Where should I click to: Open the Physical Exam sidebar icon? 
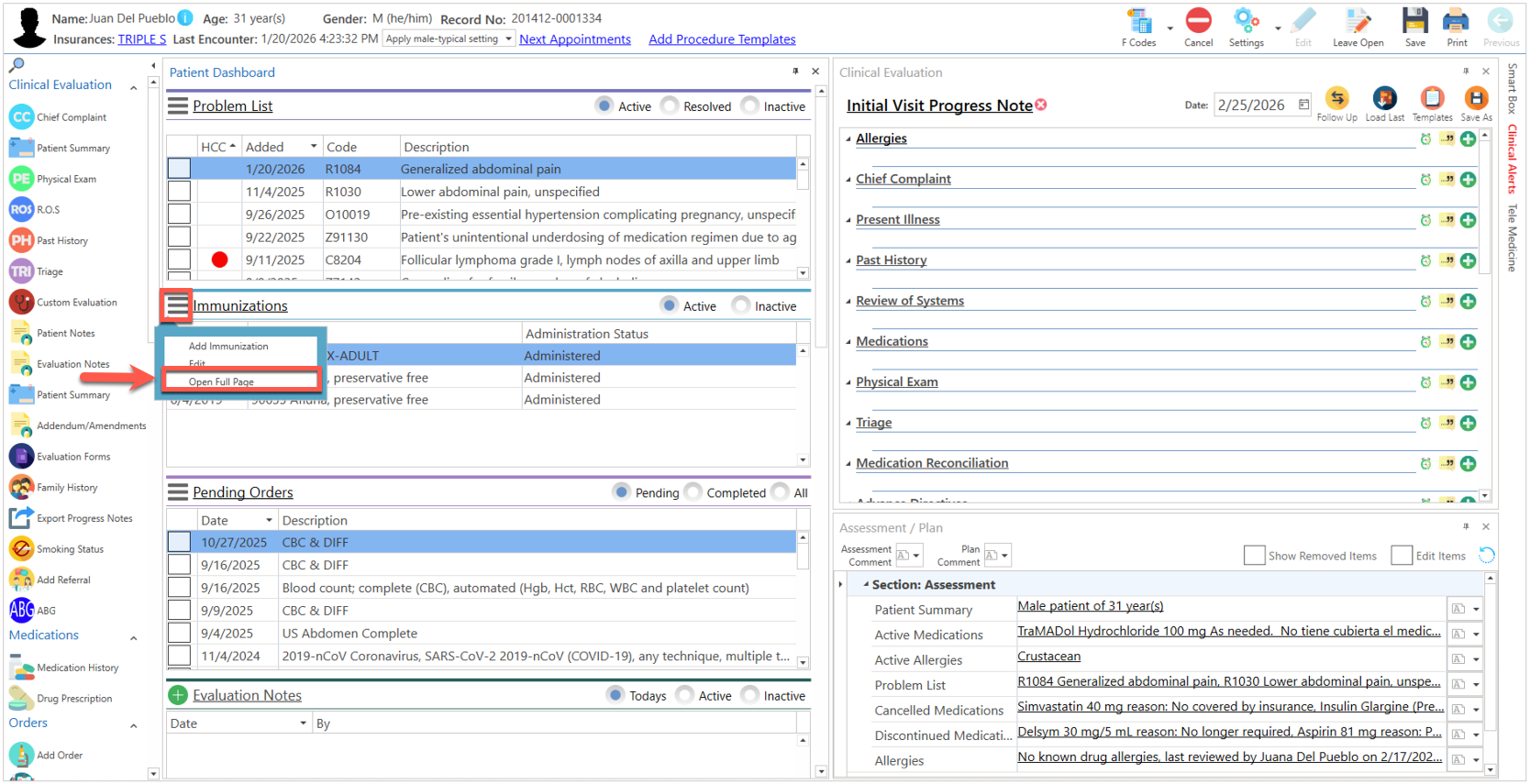[x=21, y=178]
